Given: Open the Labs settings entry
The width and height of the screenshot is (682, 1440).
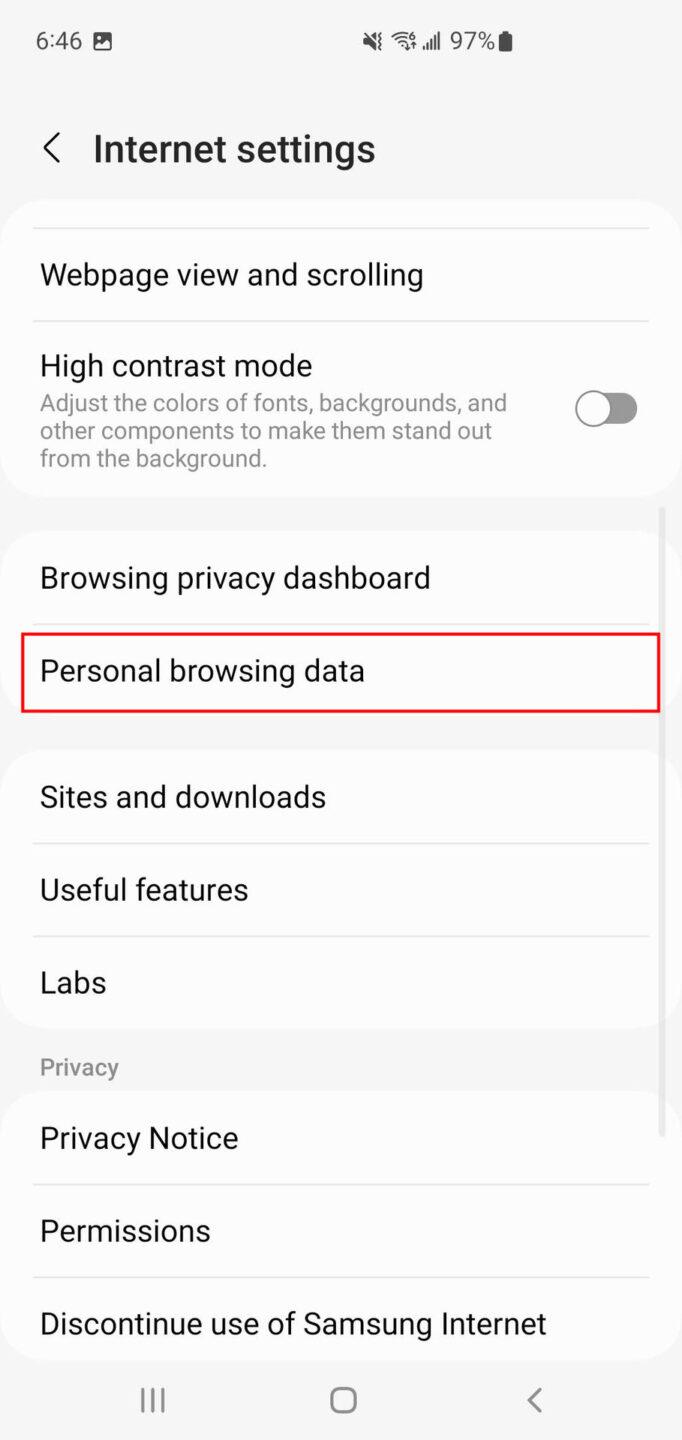Looking at the screenshot, I should point(73,981).
